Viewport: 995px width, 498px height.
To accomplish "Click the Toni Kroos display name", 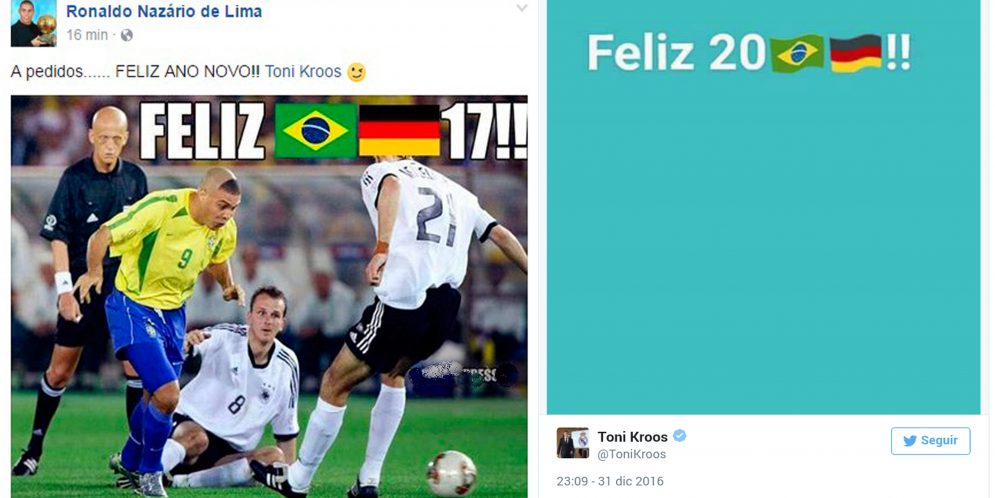I will pos(633,436).
